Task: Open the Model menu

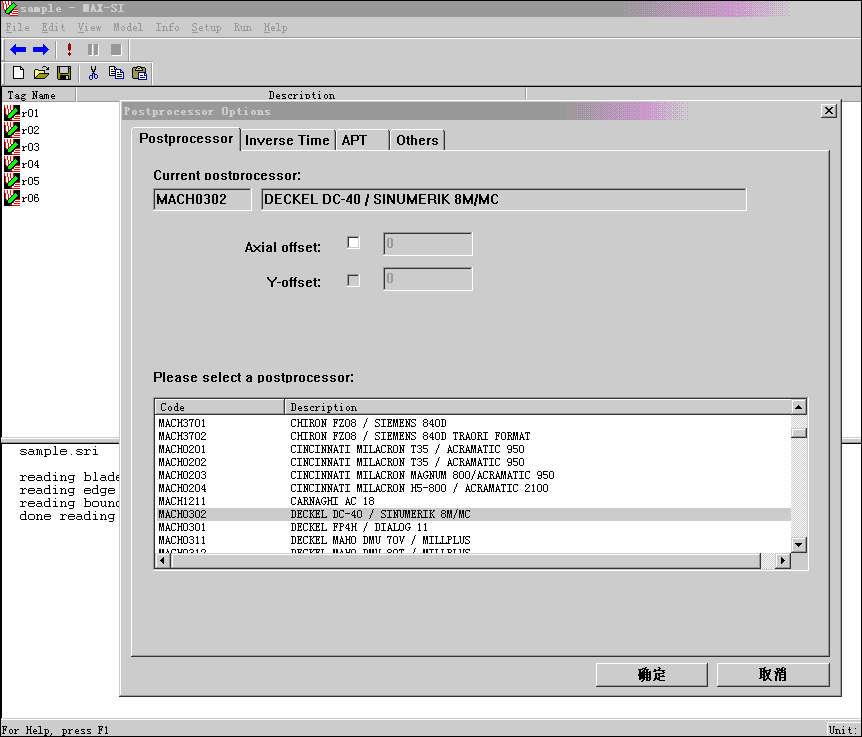Action: pyautogui.click(x=128, y=27)
